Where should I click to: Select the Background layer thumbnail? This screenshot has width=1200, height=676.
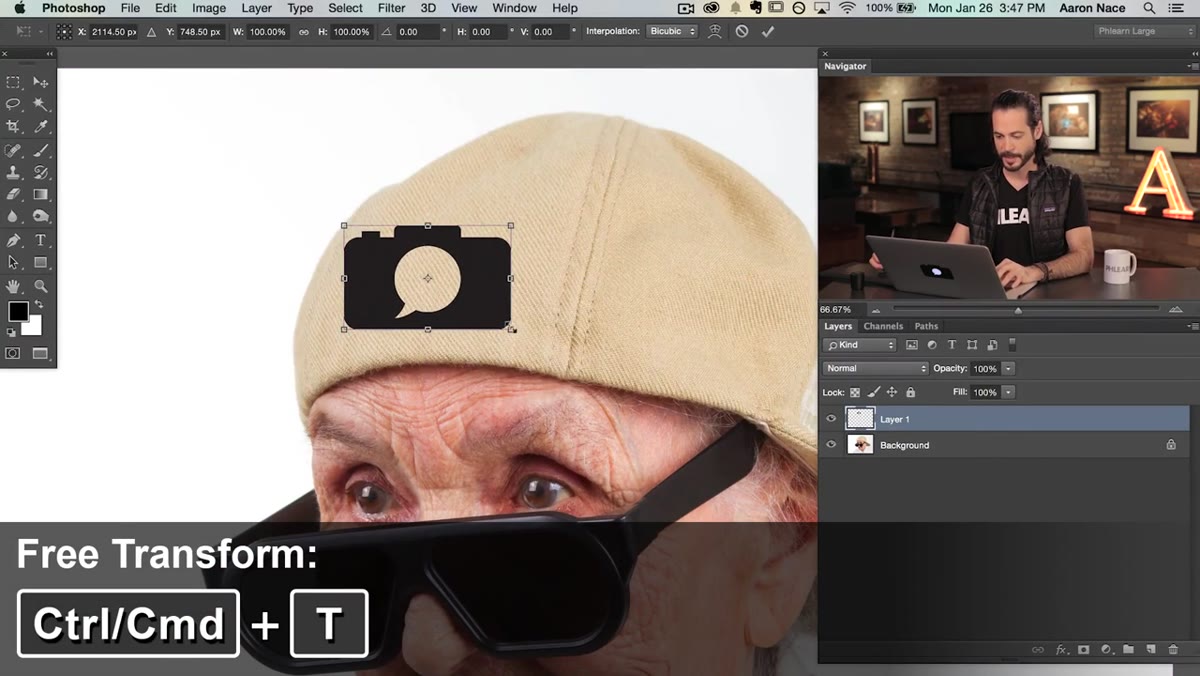coord(860,445)
